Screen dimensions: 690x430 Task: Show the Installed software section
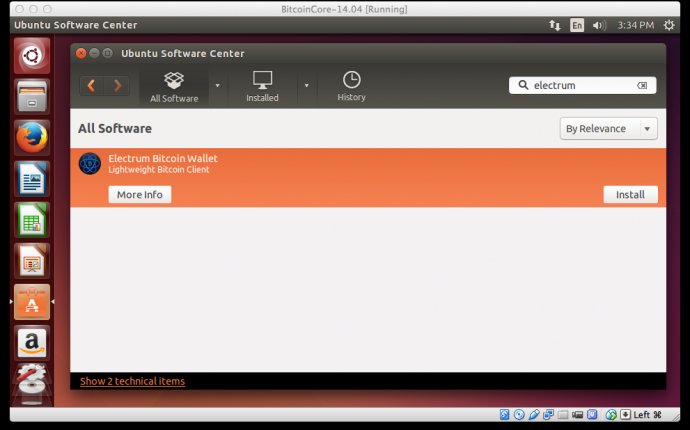[262, 87]
